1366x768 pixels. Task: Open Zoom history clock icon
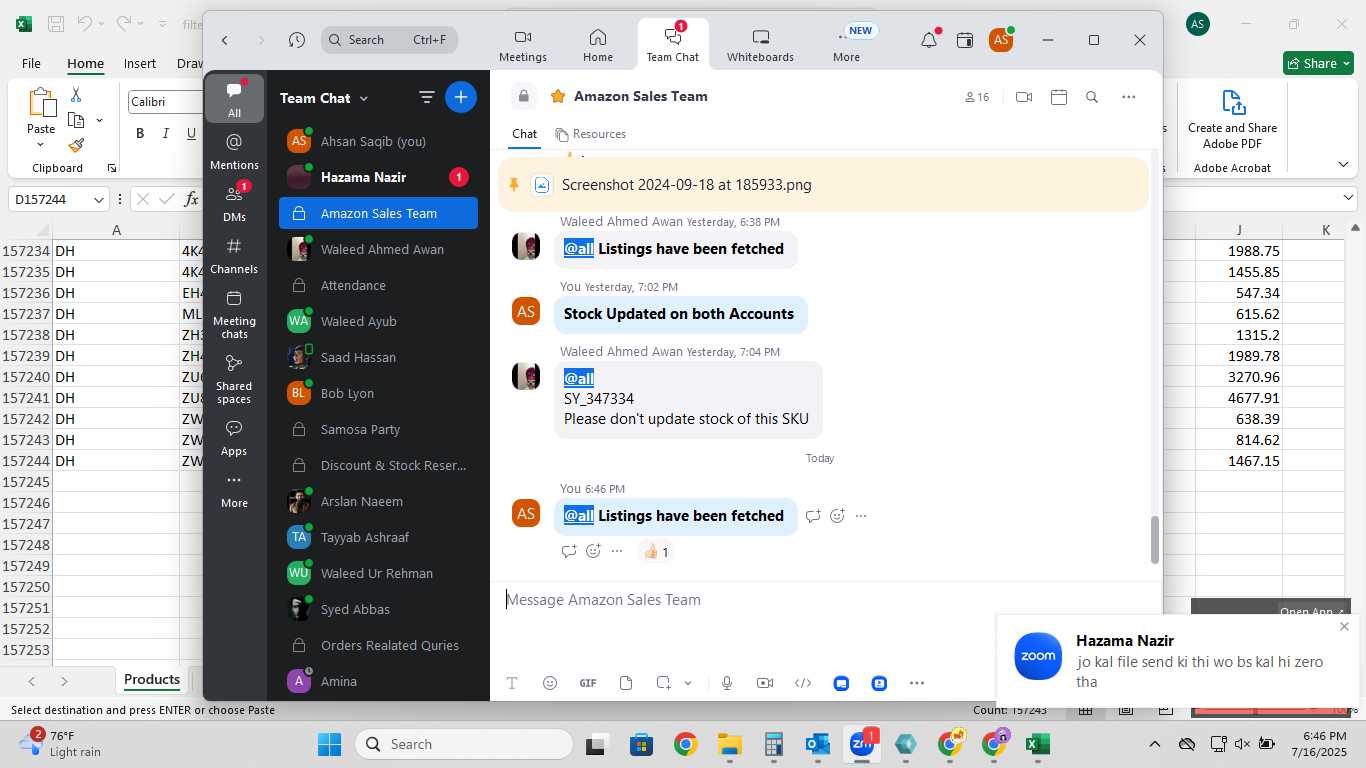(x=297, y=40)
